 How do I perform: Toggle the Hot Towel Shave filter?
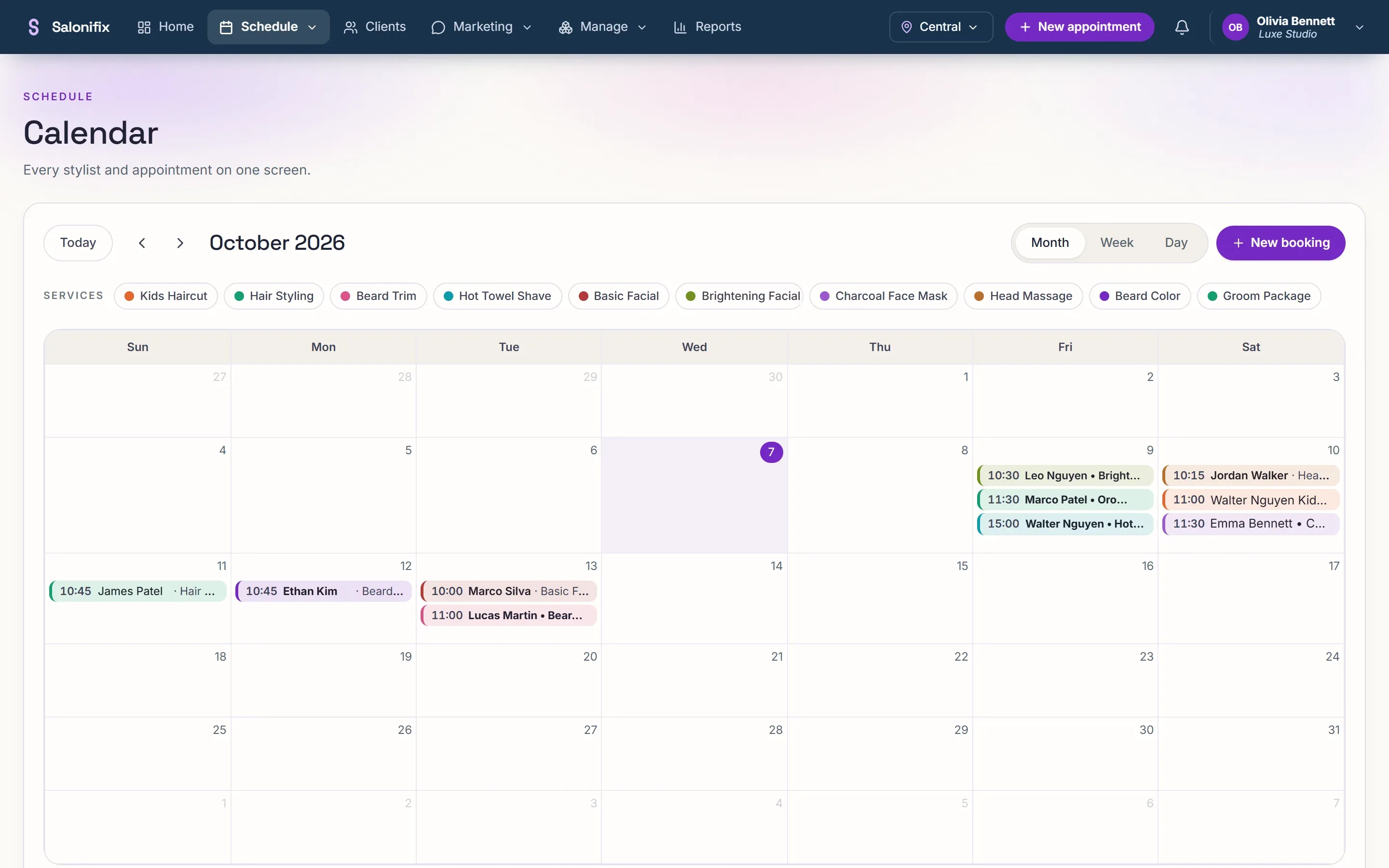click(497, 296)
